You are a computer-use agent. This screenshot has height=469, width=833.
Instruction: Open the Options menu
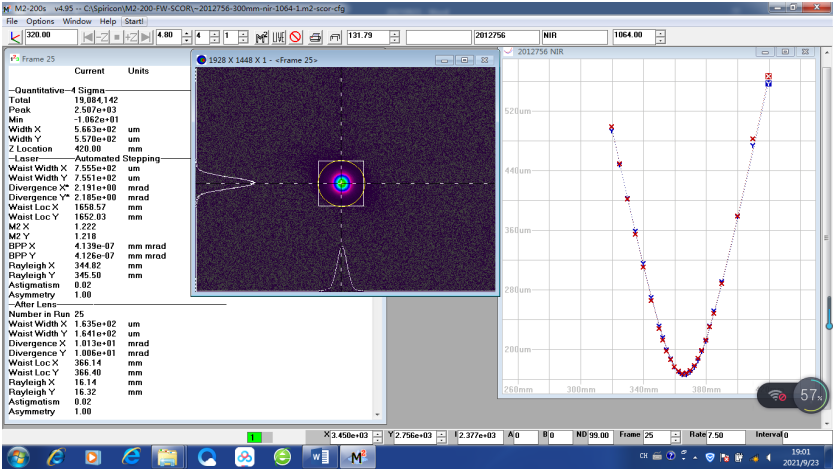40,21
